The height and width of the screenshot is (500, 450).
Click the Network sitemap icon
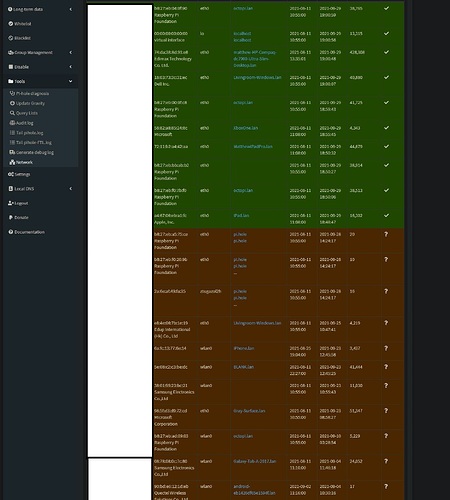coord(12,162)
